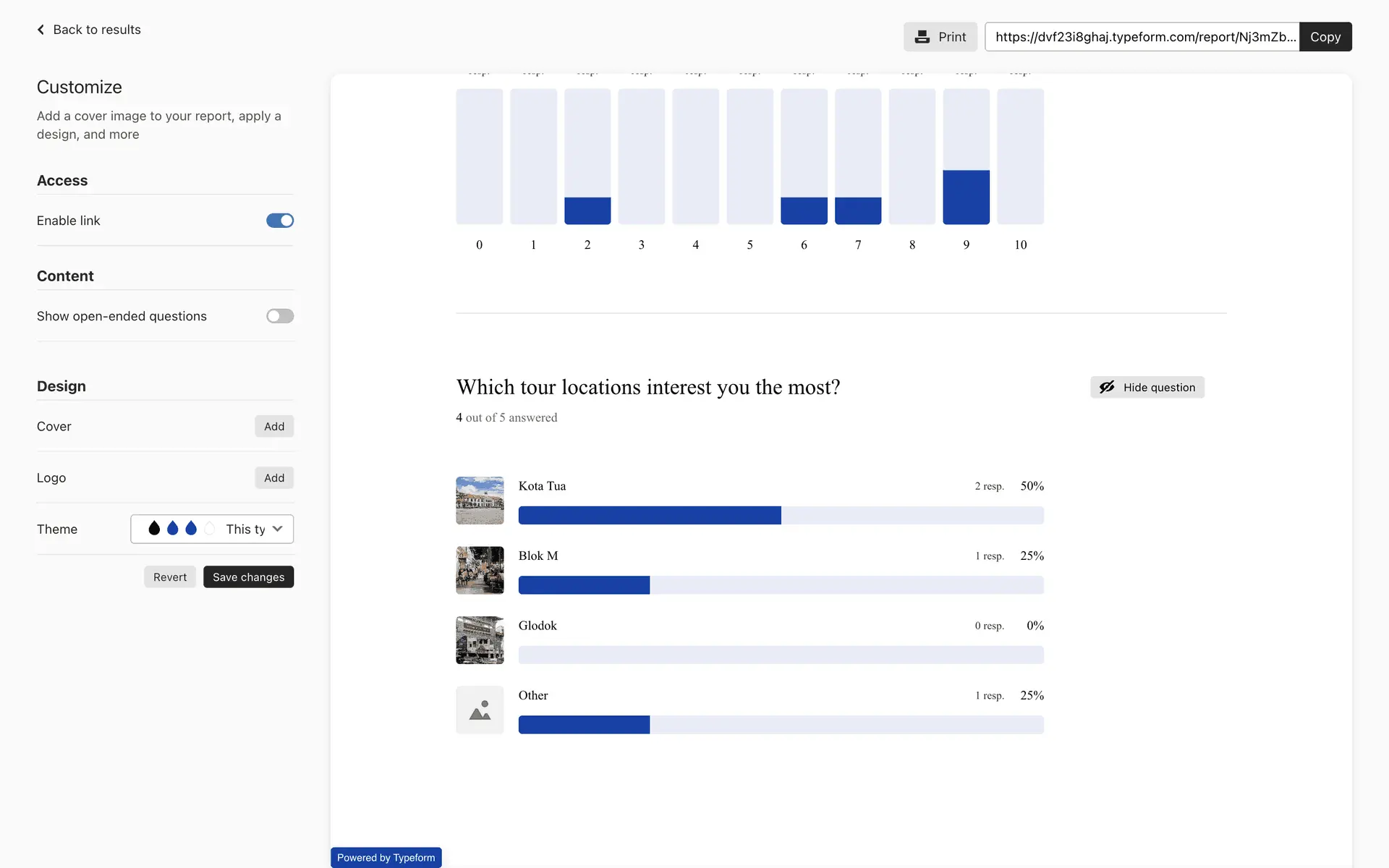The width and height of the screenshot is (1389, 868).
Task: Click the Other placeholder image icon
Action: point(480,710)
